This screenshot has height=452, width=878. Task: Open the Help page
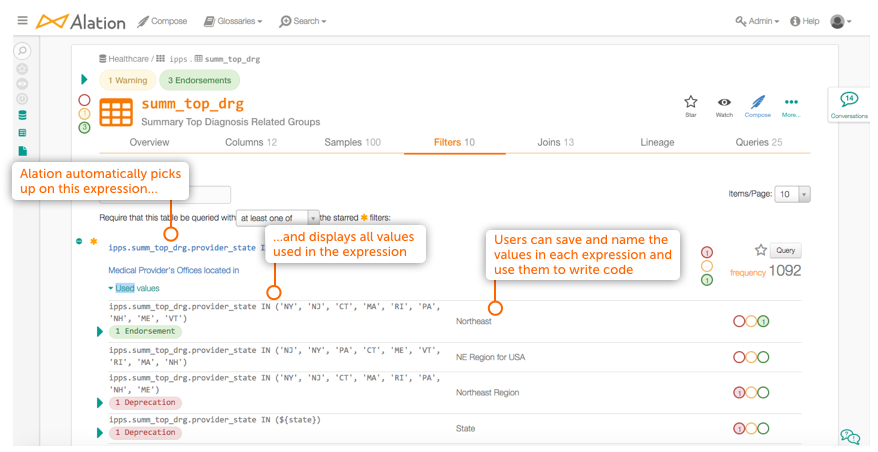pyautogui.click(x=805, y=21)
